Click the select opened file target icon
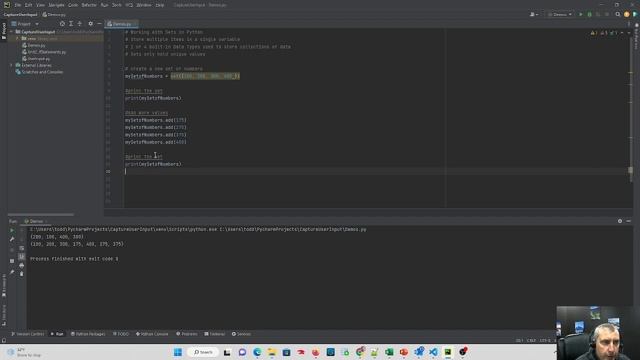 point(62,24)
